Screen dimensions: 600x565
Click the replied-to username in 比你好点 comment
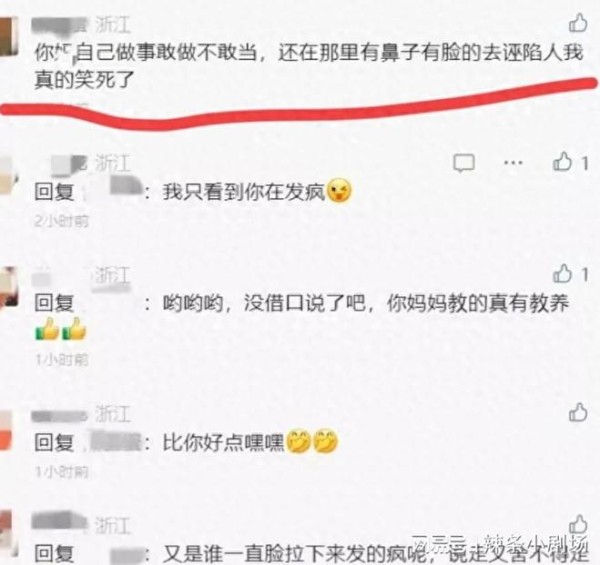(114, 442)
